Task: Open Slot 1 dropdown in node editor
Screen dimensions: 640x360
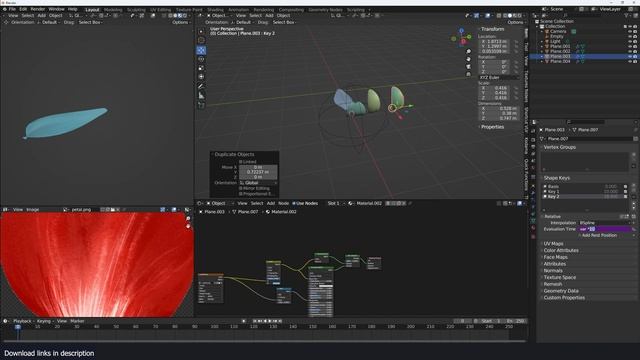Action: pyautogui.click(x=336, y=203)
